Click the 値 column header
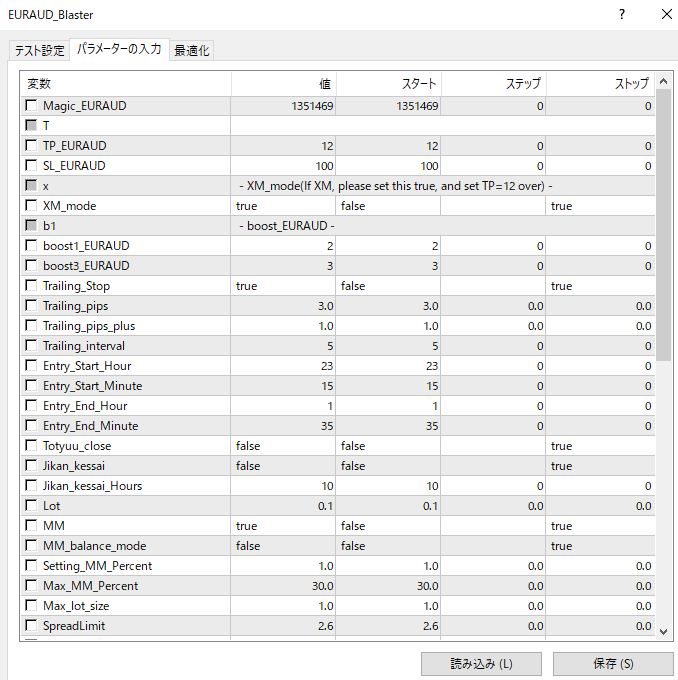678x680 pixels. click(283, 83)
